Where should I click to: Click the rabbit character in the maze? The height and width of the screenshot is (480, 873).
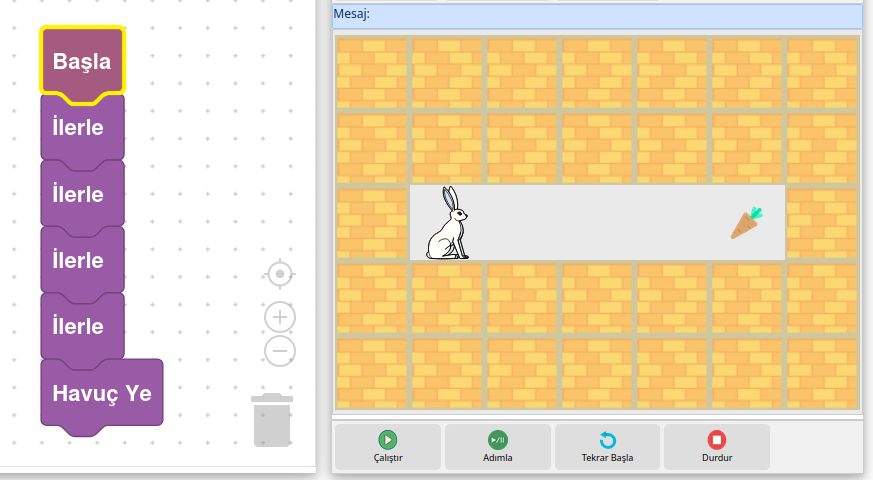(x=448, y=224)
